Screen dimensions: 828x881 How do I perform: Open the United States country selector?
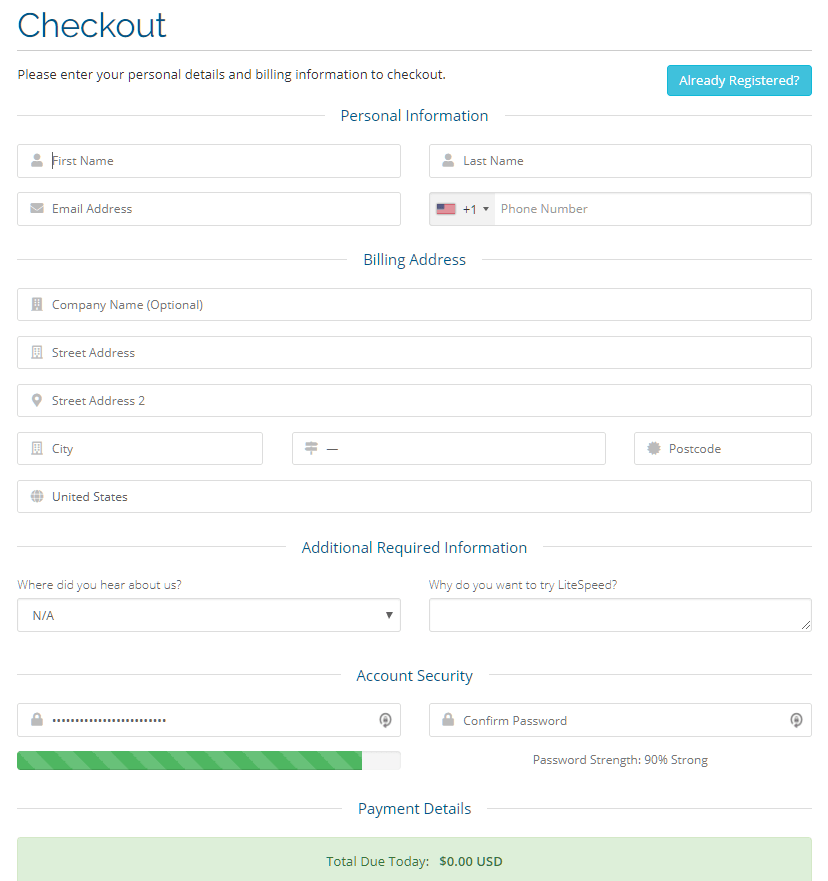[x=414, y=497]
